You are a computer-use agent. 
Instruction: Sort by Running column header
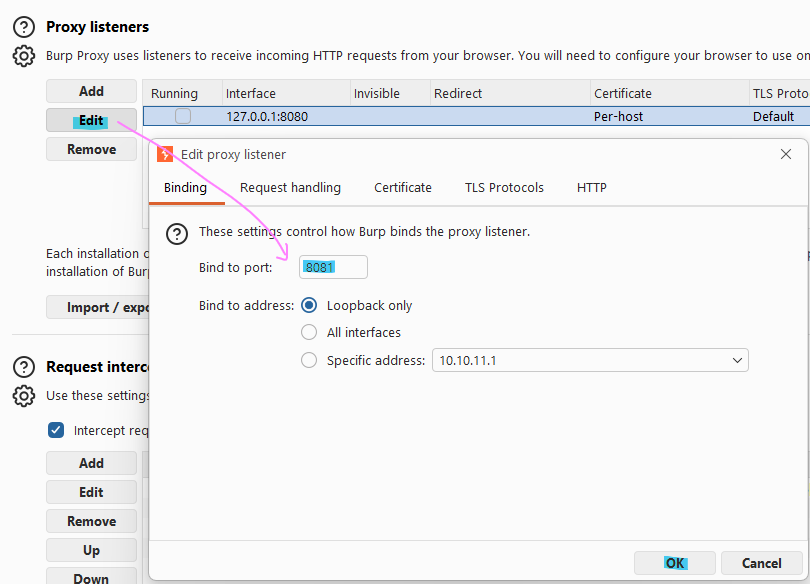182,93
